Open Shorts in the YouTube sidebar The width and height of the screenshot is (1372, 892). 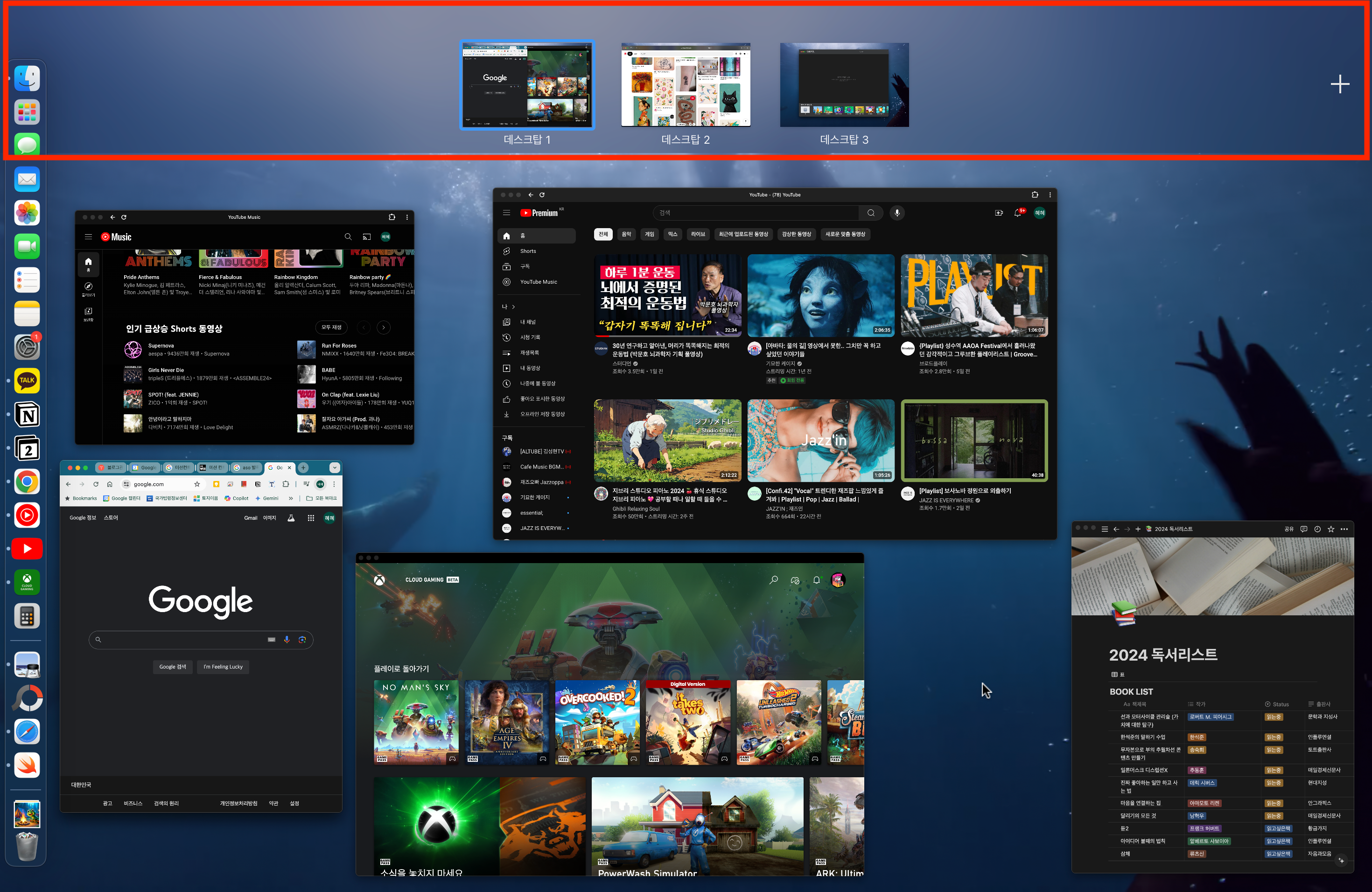[527, 251]
